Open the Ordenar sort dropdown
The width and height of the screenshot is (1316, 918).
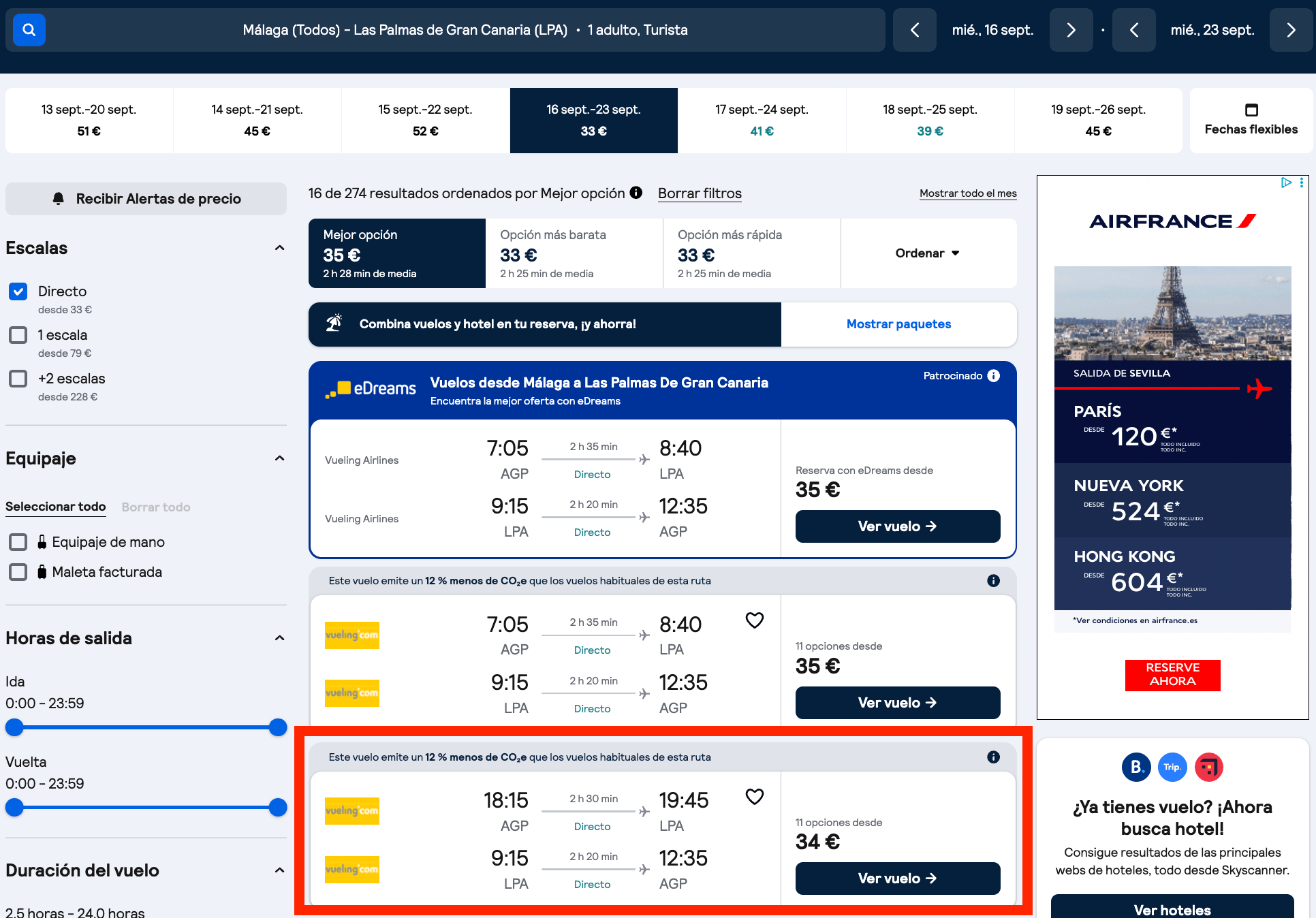(x=928, y=253)
